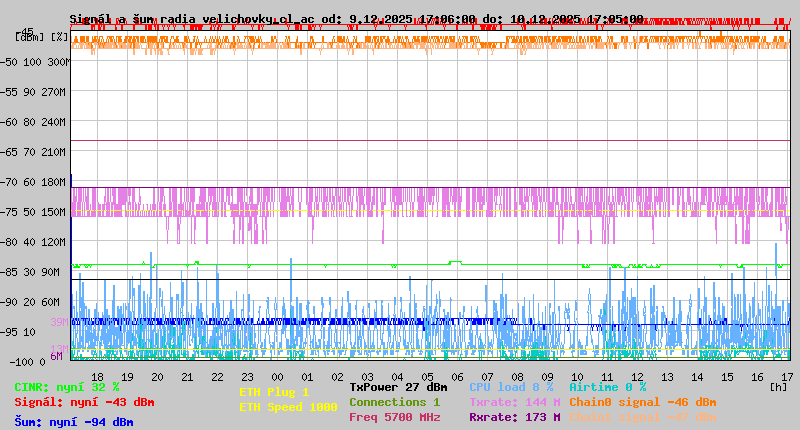Image resolution: width=800 pixels, height=430 pixels.
Task: Click the Airtime legend label
Action: (607, 387)
